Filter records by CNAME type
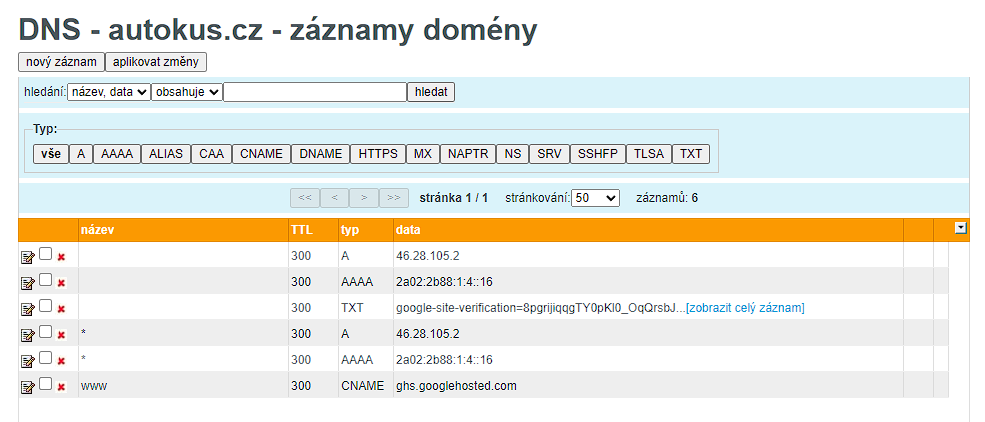This screenshot has width=985, height=422. pos(261,154)
